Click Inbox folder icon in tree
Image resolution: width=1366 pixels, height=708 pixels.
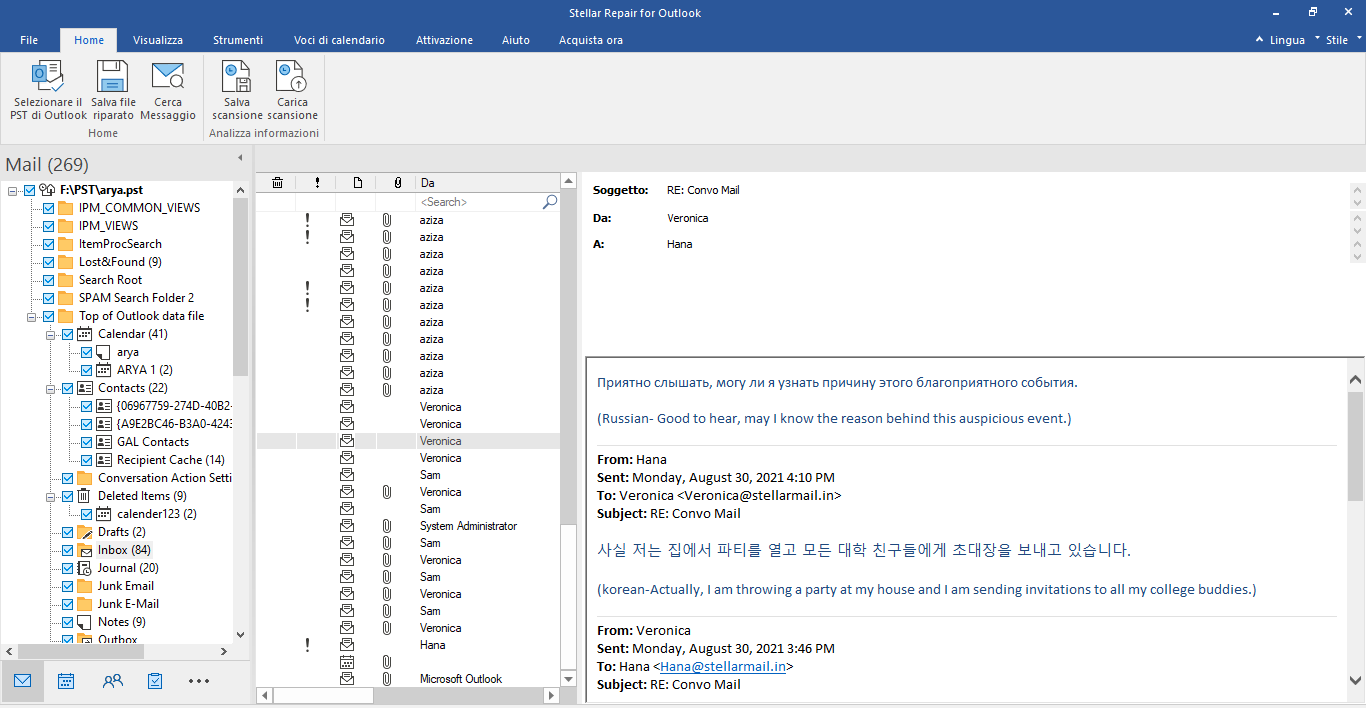pyautogui.click(x=84, y=550)
